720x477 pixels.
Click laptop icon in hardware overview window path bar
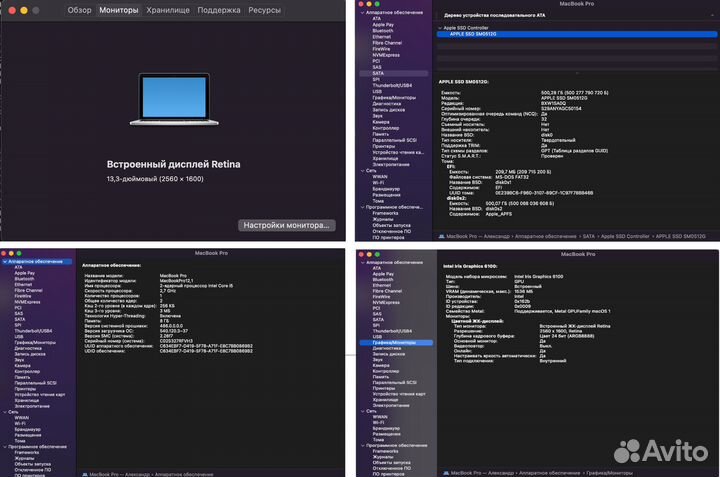coord(85,474)
